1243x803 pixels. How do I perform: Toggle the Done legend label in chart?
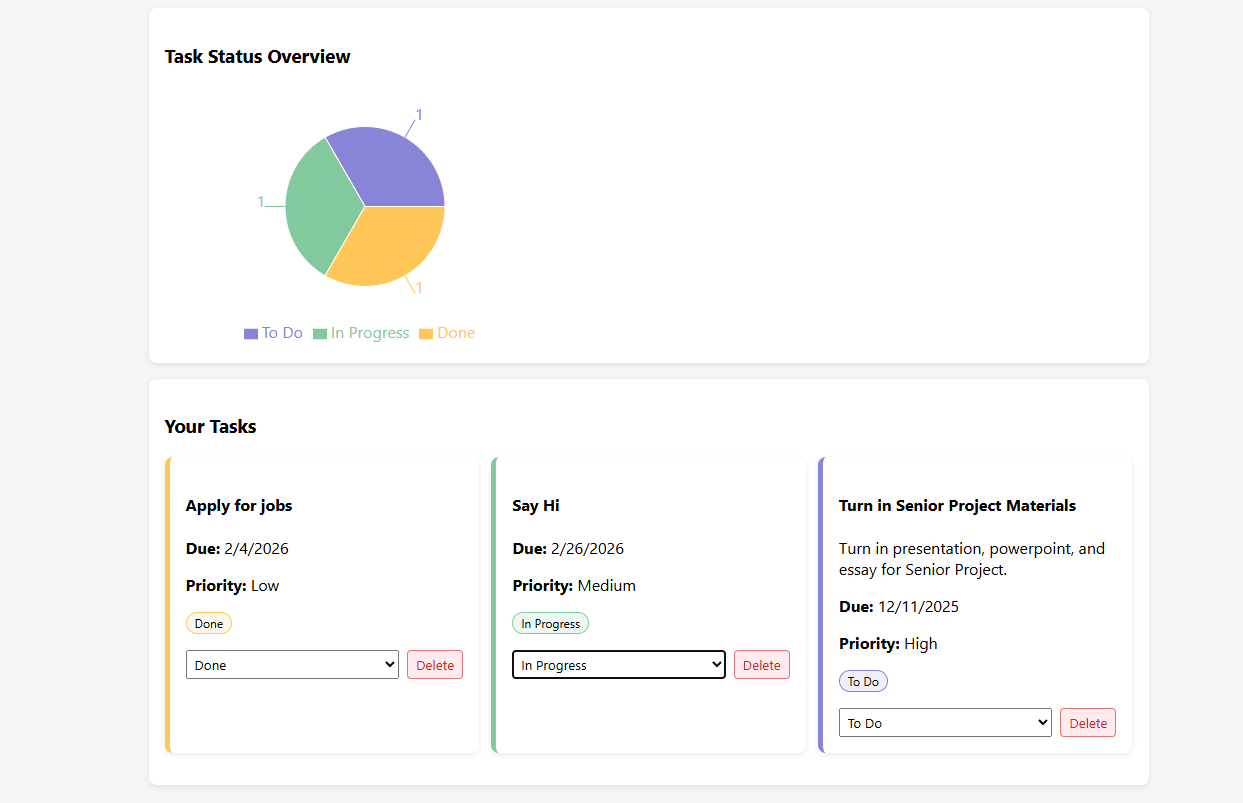(x=456, y=333)
